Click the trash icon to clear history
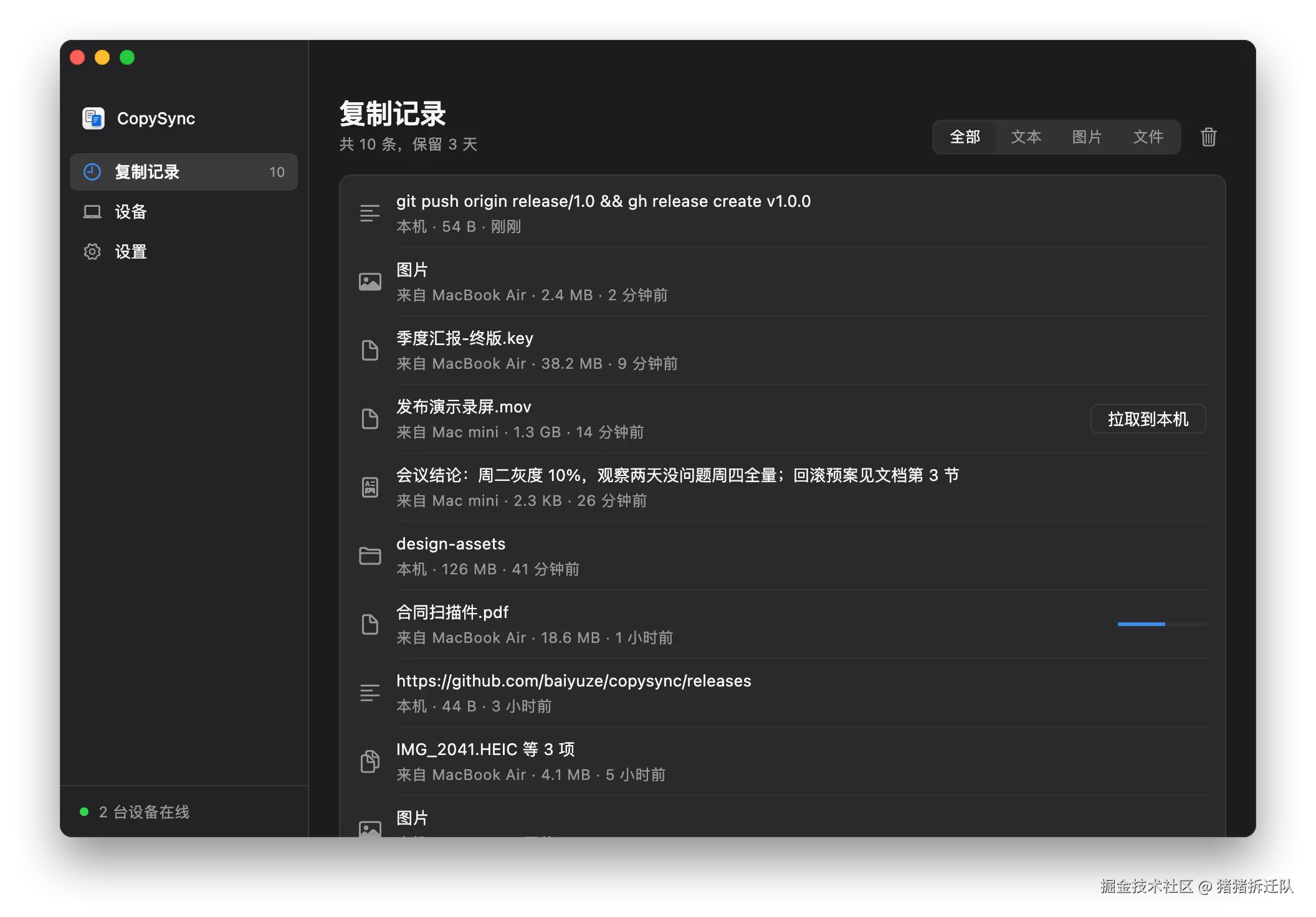Viewport: 1316px width, 917px height. (1208, 137)
